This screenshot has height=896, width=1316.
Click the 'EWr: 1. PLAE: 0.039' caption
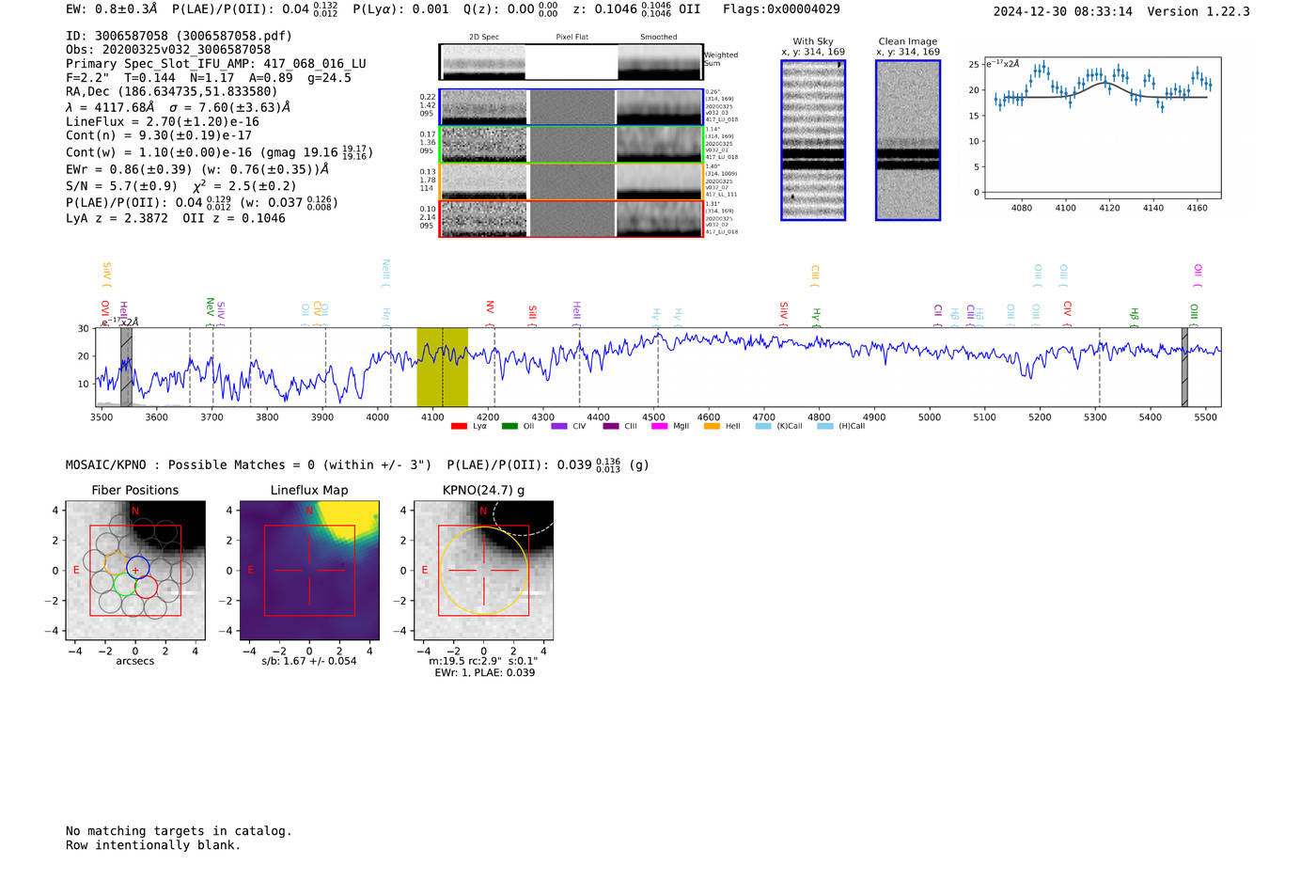coord(484,672)
